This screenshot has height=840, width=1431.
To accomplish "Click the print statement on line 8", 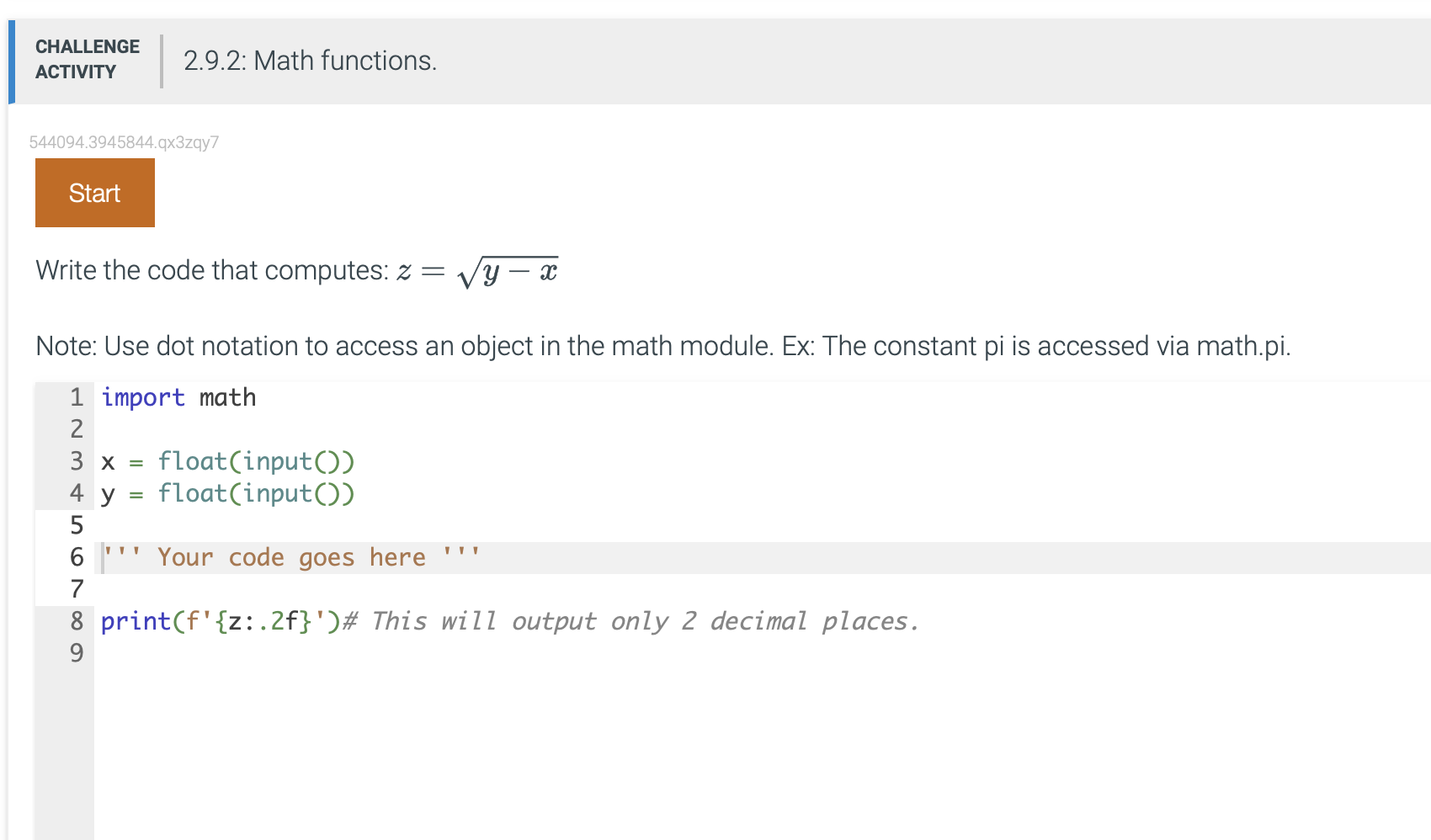I will coord(219,621).
